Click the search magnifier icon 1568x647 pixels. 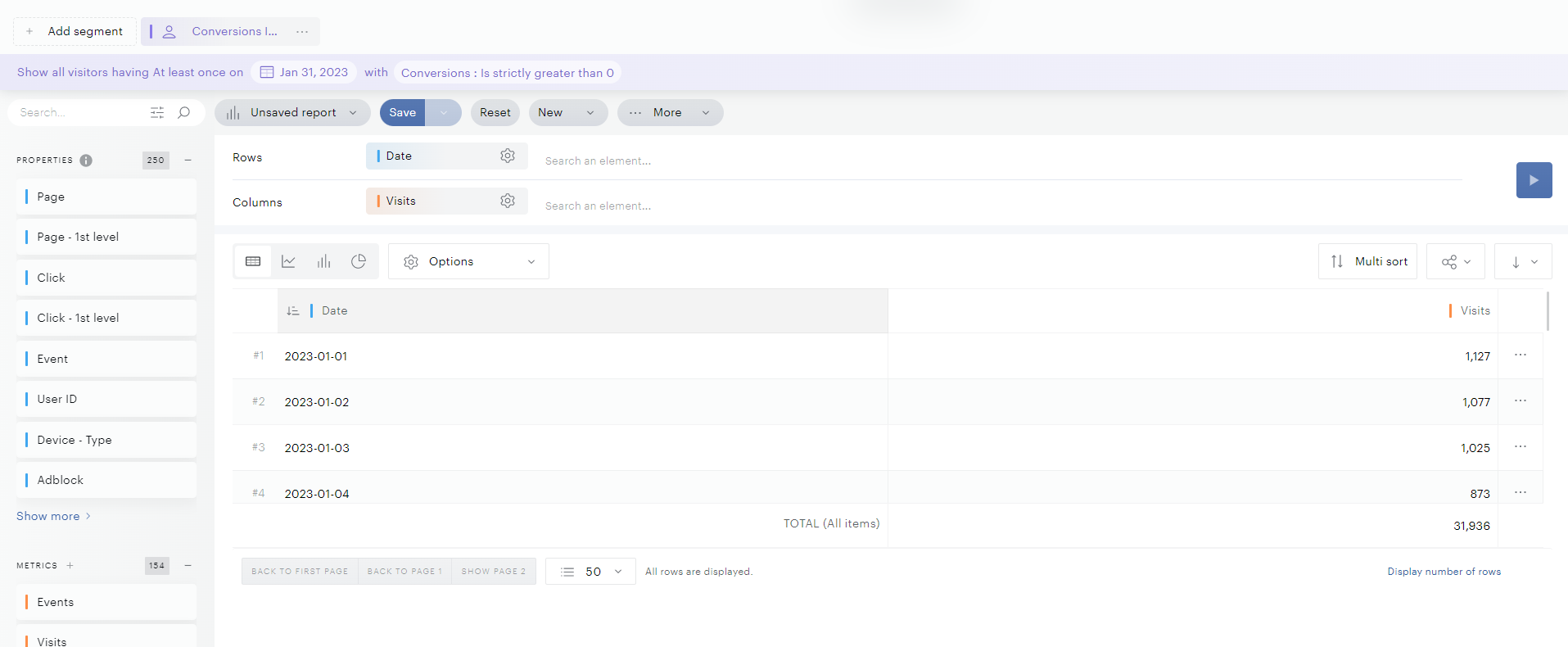pyautogui.click(x=184, y=112)
